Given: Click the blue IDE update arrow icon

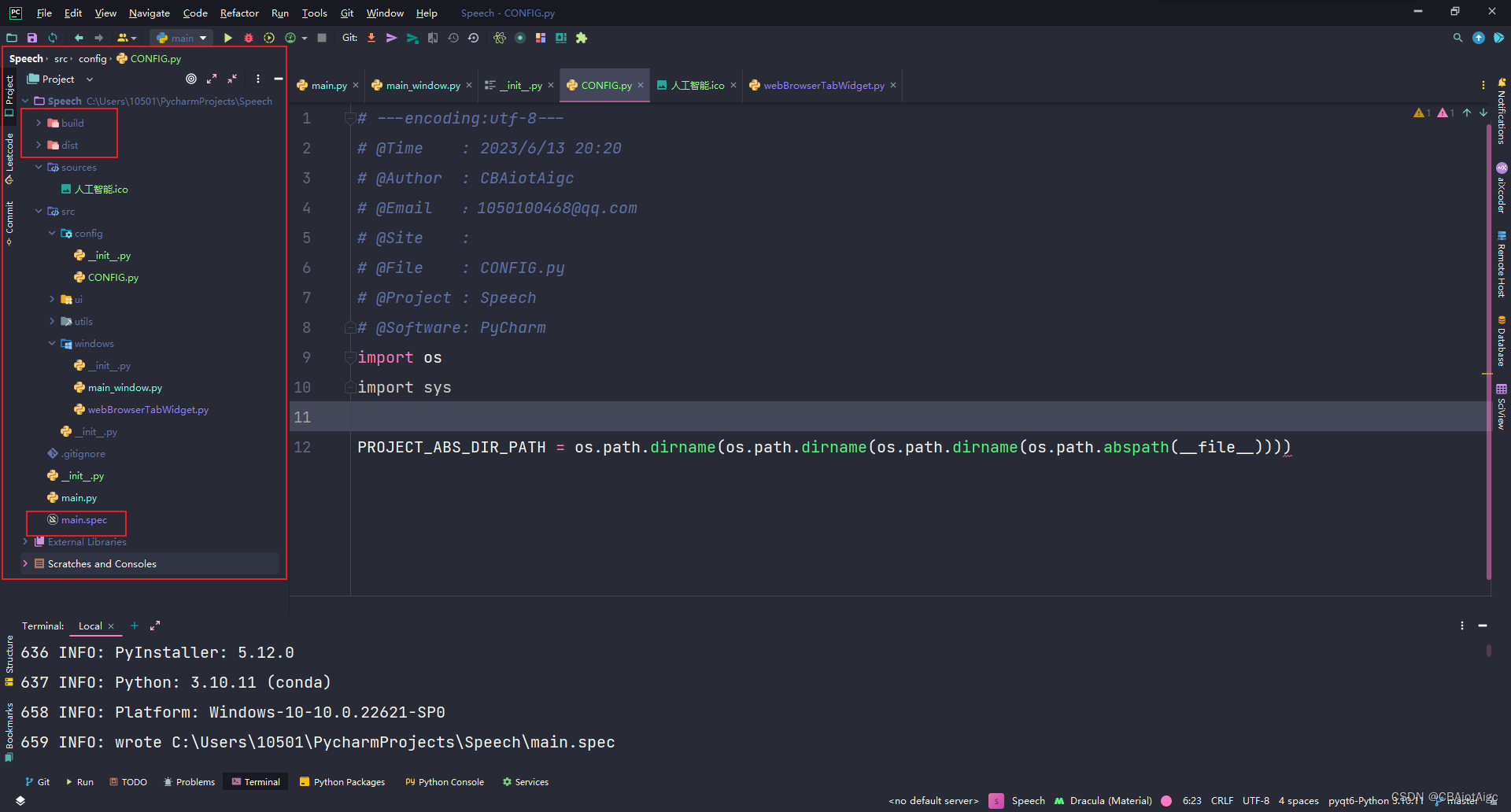Looking at the screenshot, I should point(1479,38).
